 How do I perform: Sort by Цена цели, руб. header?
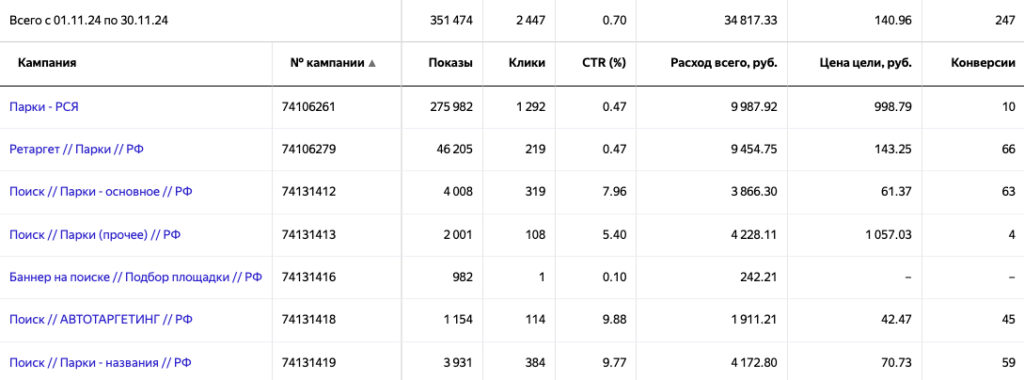click(x=865, y=63)
